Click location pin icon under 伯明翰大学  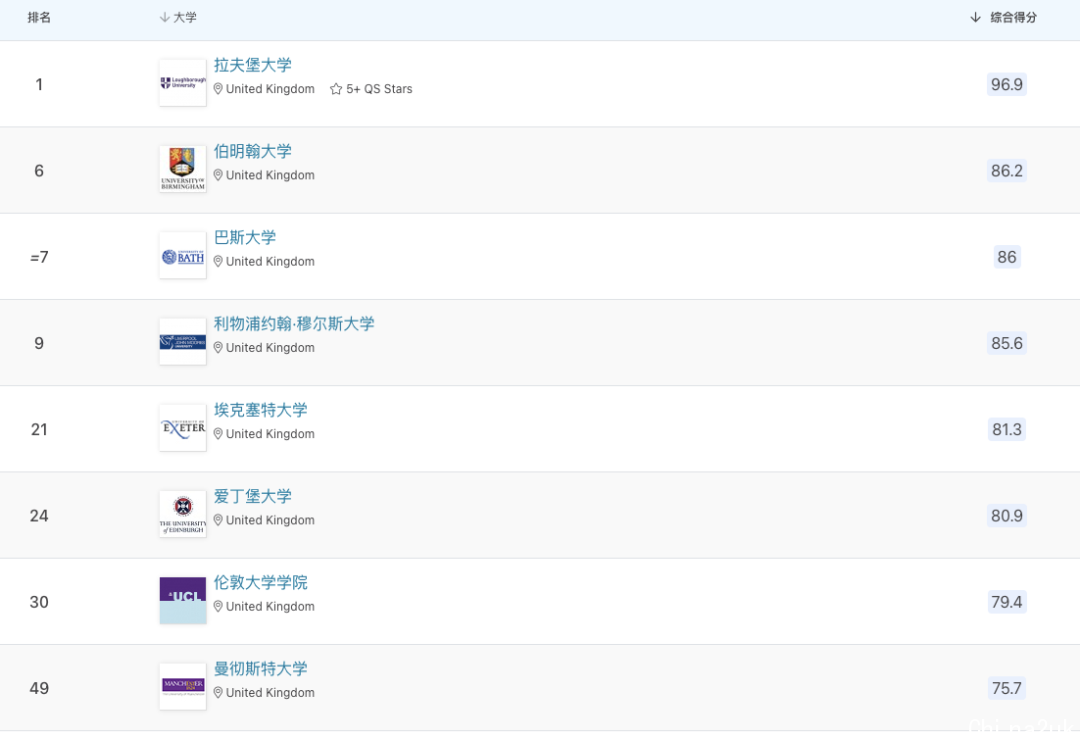click(218, 175)
